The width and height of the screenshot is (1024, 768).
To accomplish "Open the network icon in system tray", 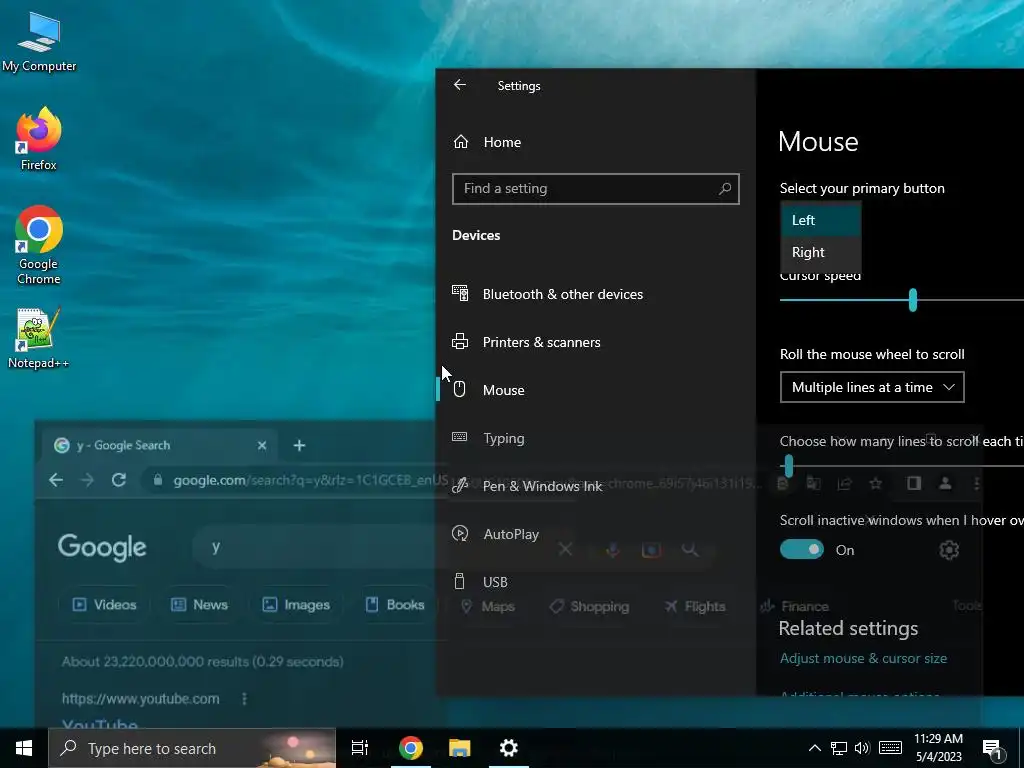I will coord(839,748).
